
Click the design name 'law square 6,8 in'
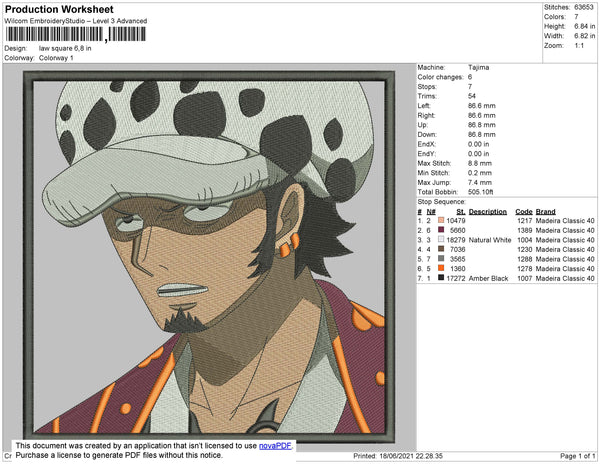pos(65,48)
